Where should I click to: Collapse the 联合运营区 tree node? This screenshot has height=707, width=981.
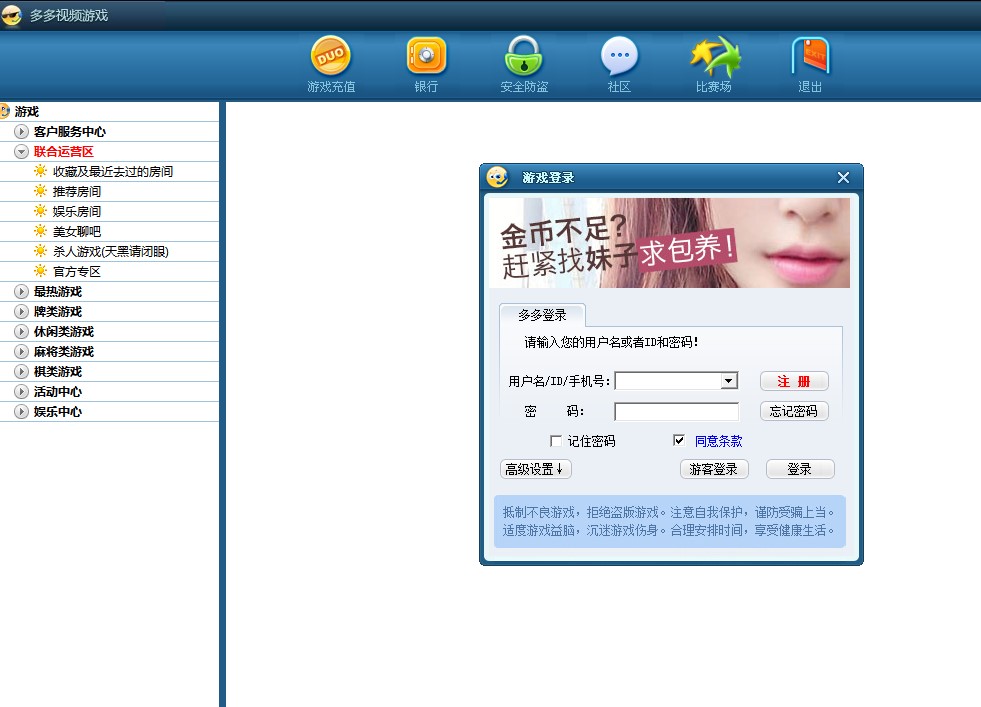[x=21, y=152]
